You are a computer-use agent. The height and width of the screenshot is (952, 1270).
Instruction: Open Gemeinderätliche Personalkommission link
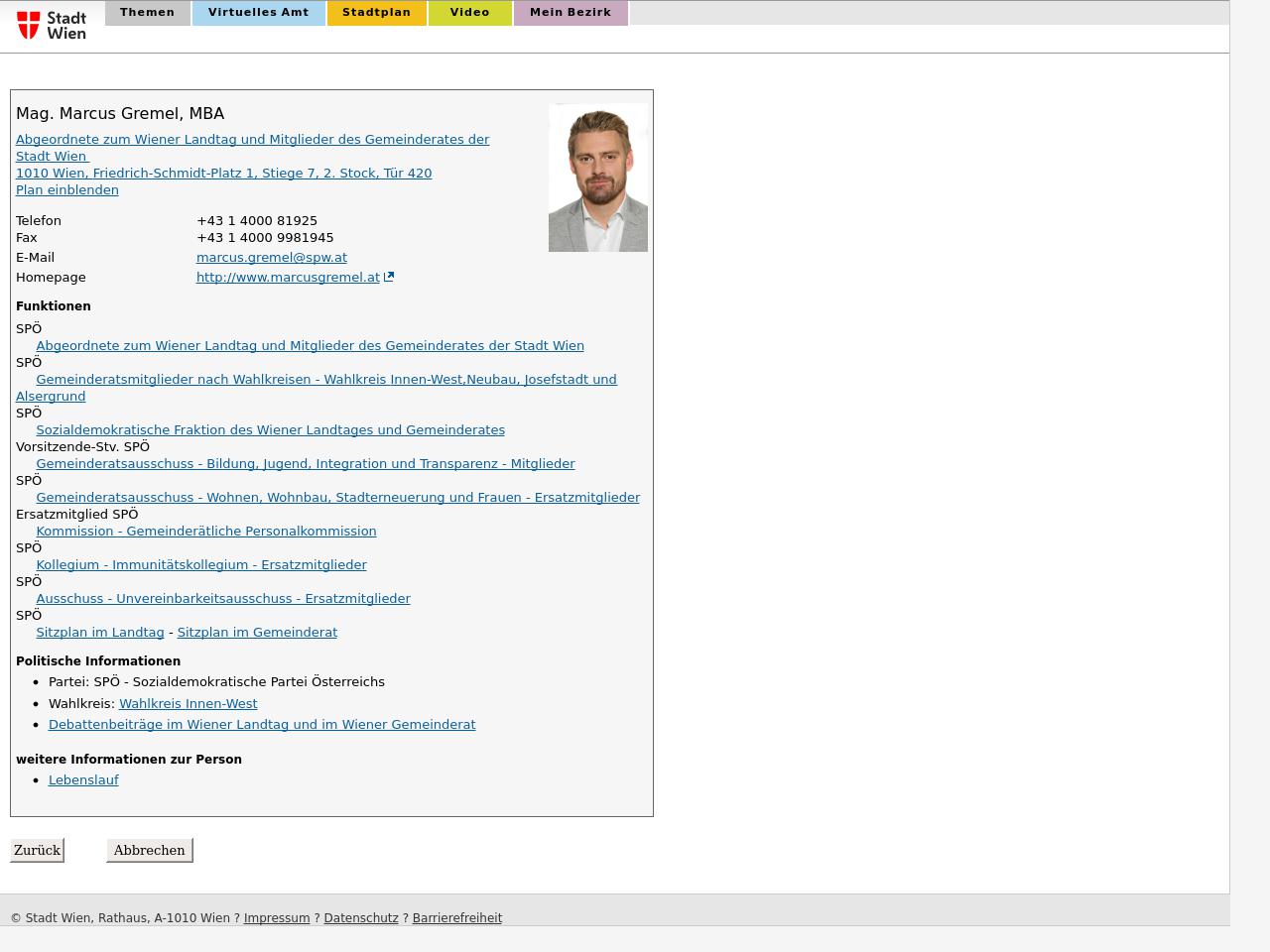tap(206, 532)
